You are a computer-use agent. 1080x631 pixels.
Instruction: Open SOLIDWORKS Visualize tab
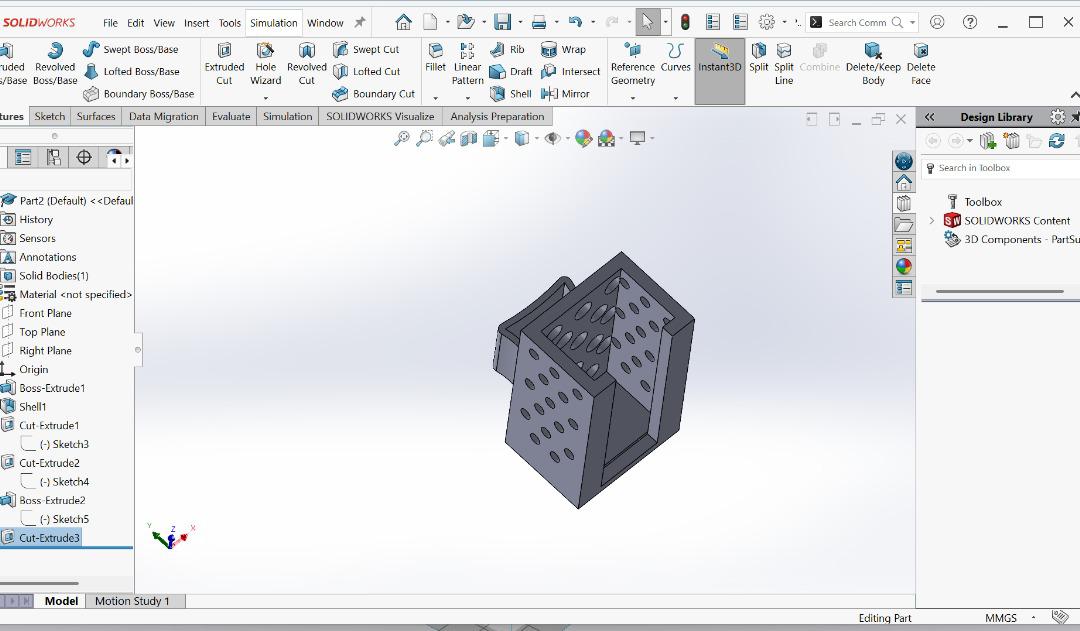tap(380, 116)
